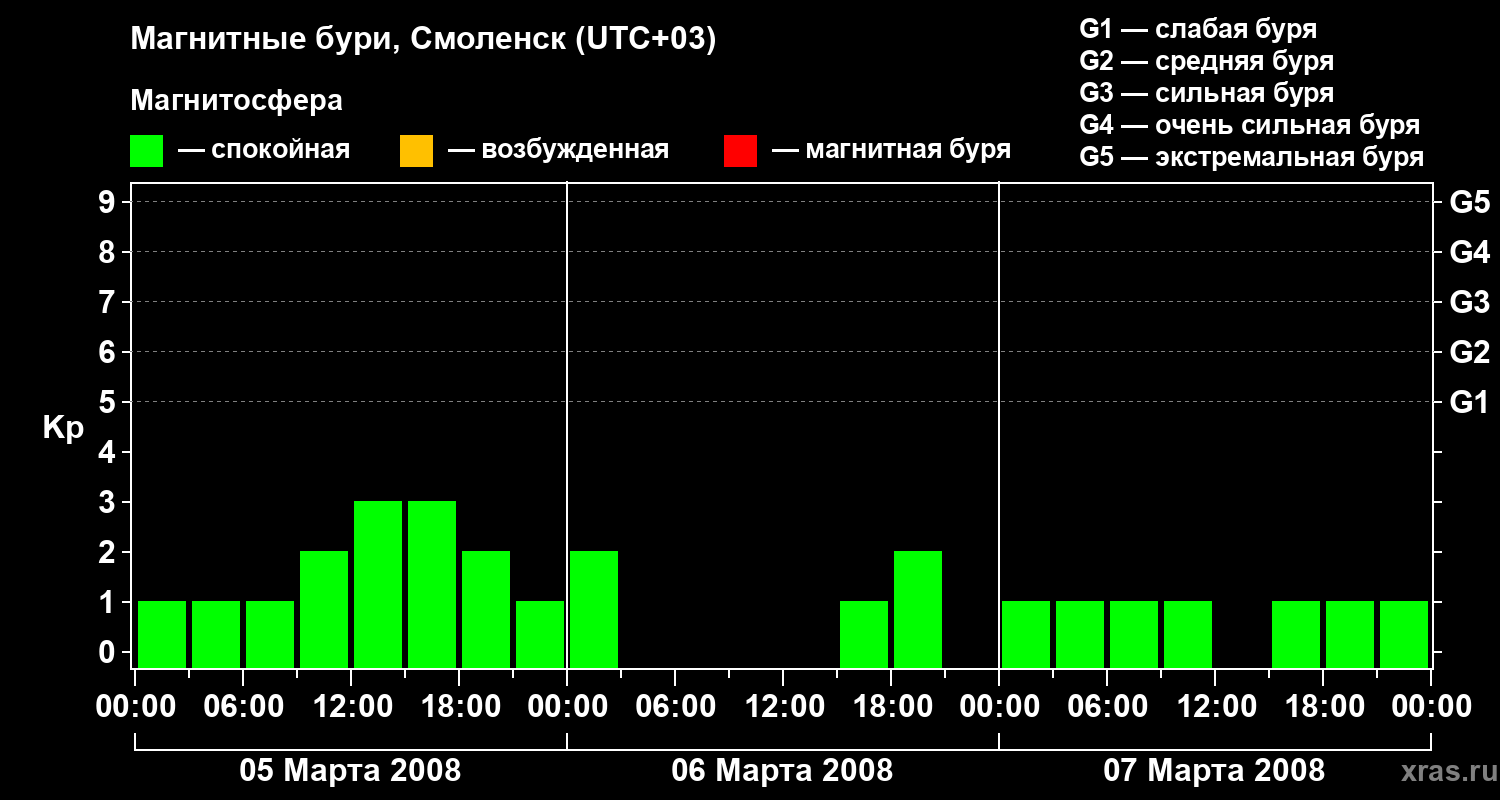1500x800 pixels.
Task: Click the red 'магнитная буря' legend swatch
Action: coord(740,151)
